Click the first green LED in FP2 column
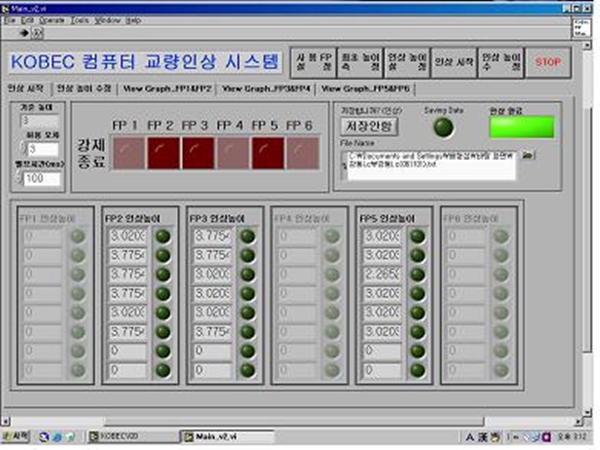600x450 pixels. click(164, 237)
